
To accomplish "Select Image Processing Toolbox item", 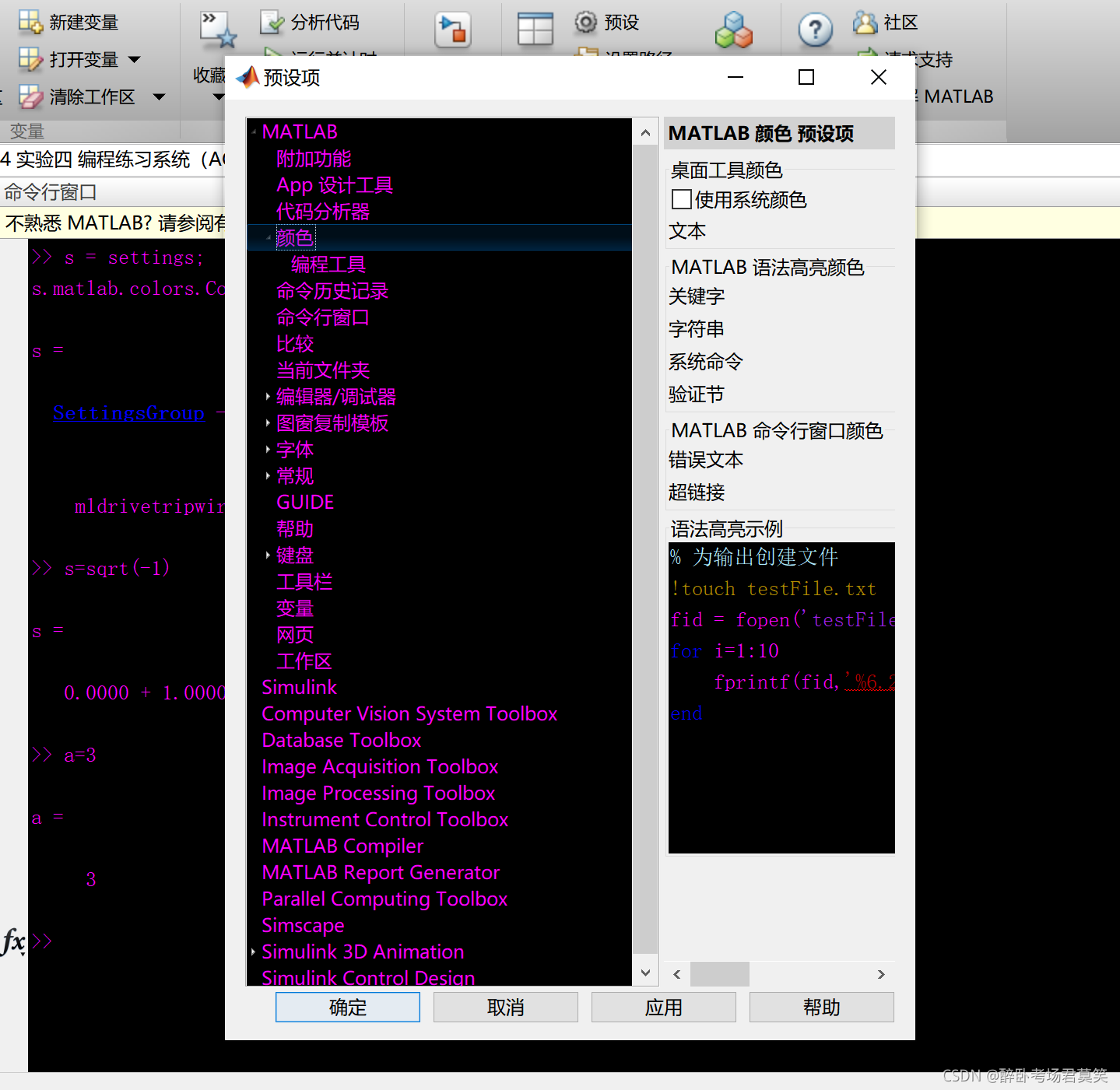I will click(x=379, y=794).
